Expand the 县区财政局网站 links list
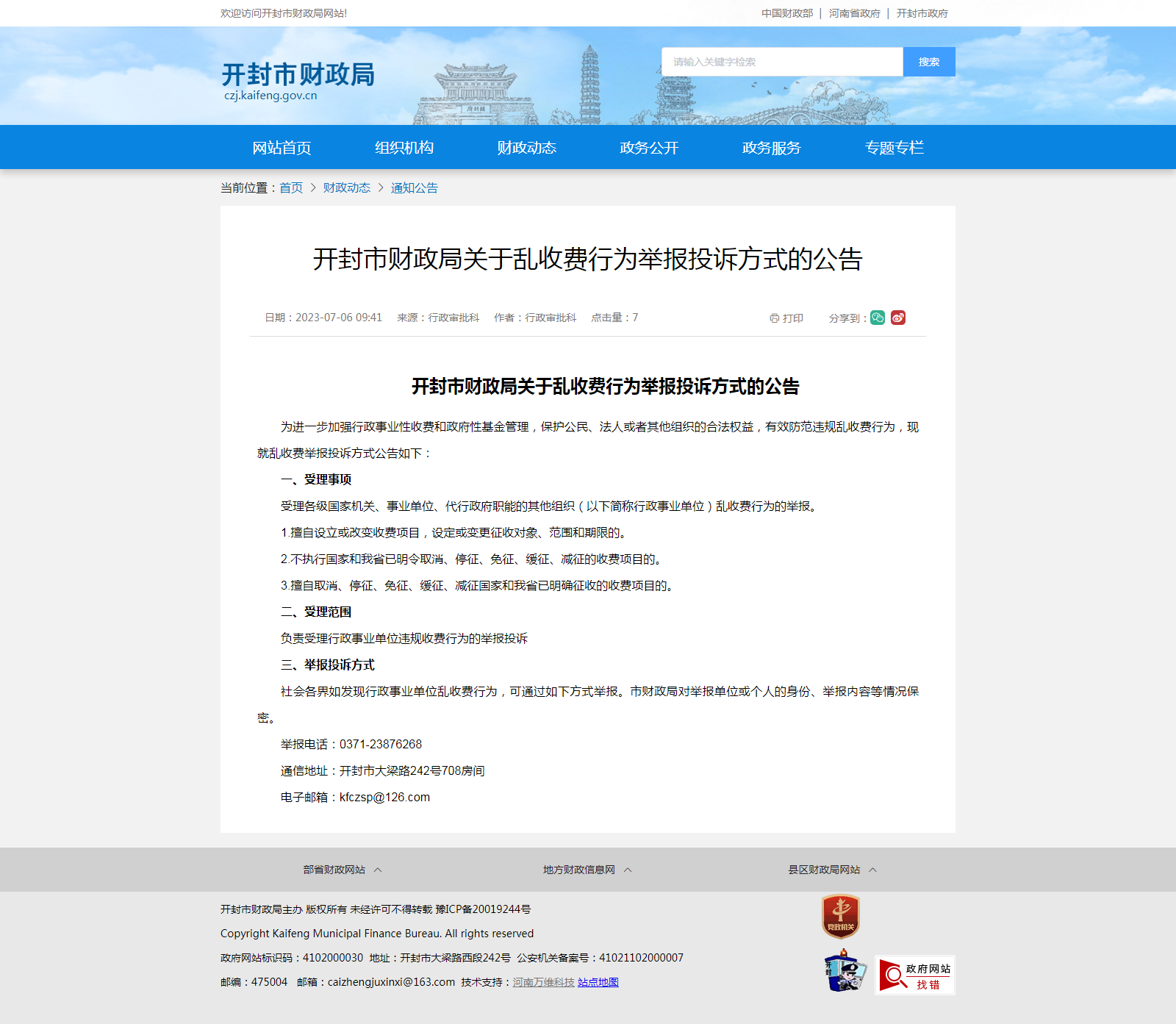The width and height of the screenshot is (1176, 1024). click(832, 870)
